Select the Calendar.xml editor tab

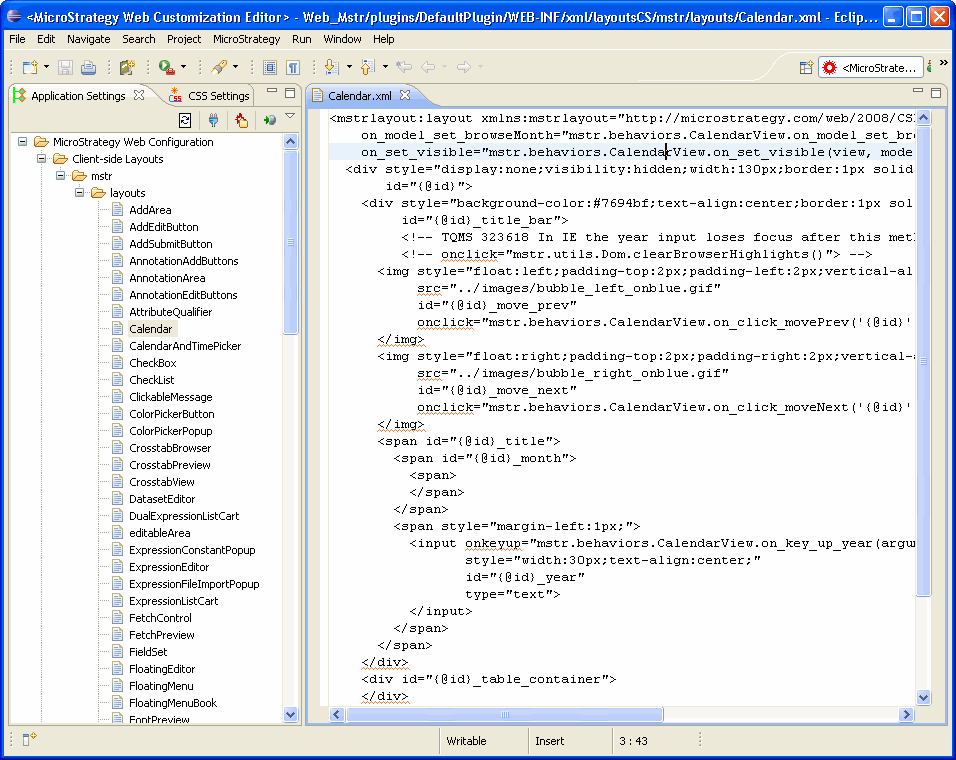(360, 96)
